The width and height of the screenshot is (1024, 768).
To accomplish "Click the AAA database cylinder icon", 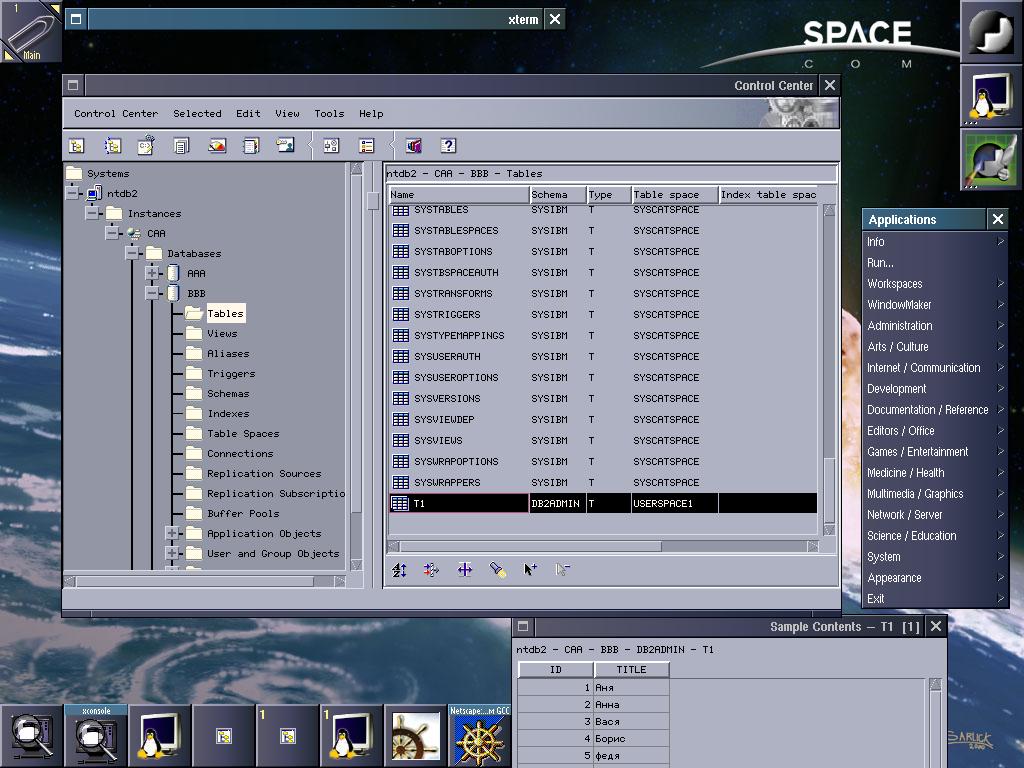I will click(174, 273).
